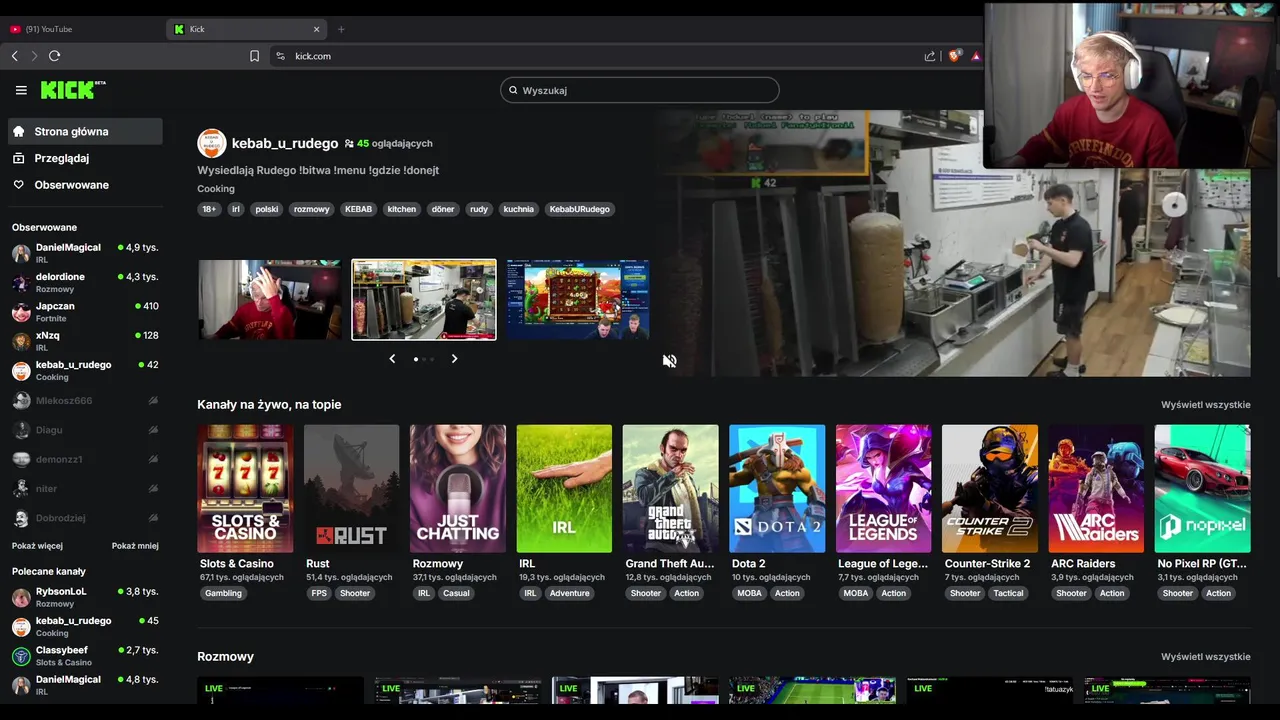Open delordione channel in followed list
This screenshot has height=720, width=1280.
pos(85,282)
